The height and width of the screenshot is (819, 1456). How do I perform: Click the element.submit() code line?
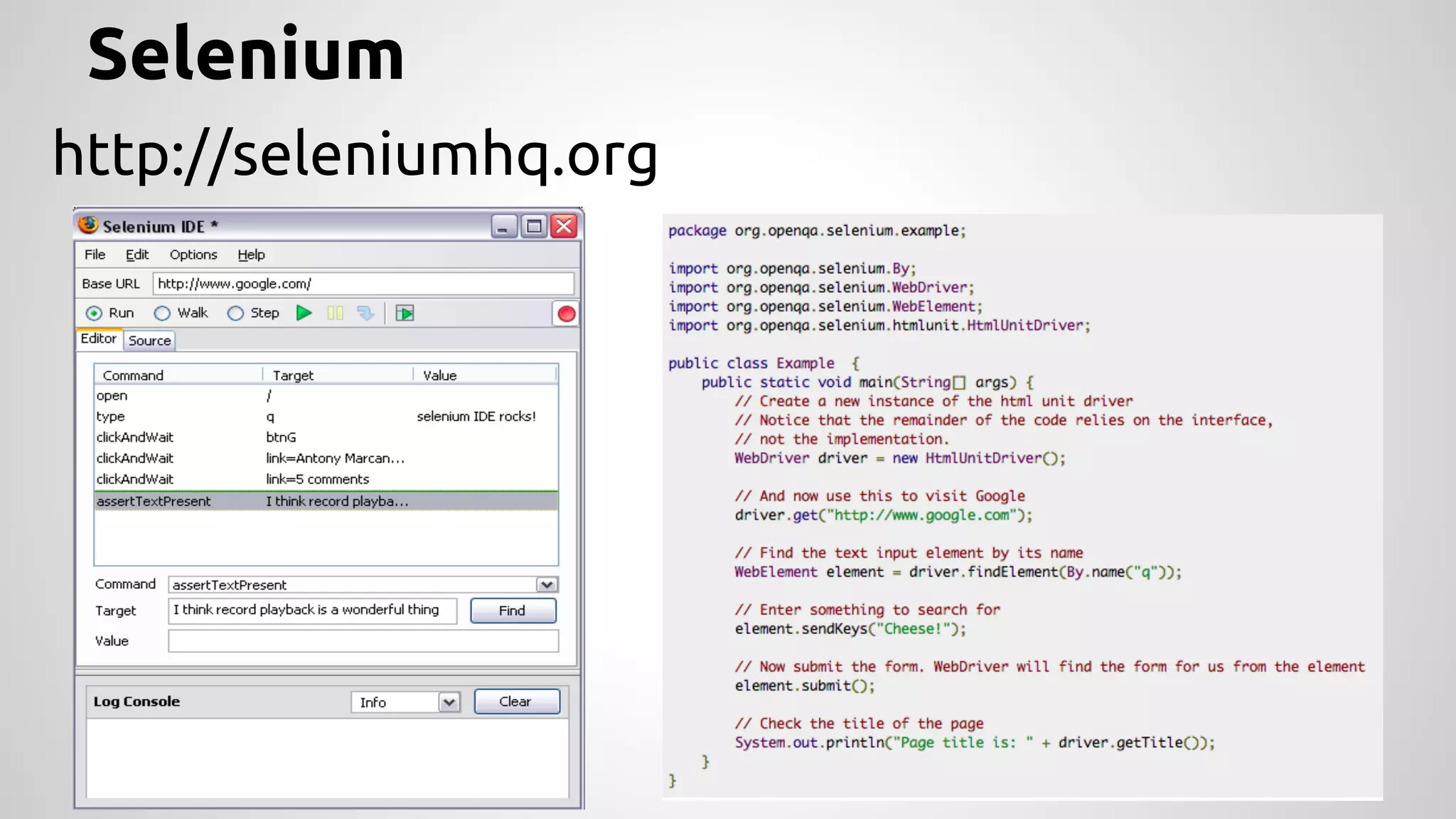click(805, 686)
